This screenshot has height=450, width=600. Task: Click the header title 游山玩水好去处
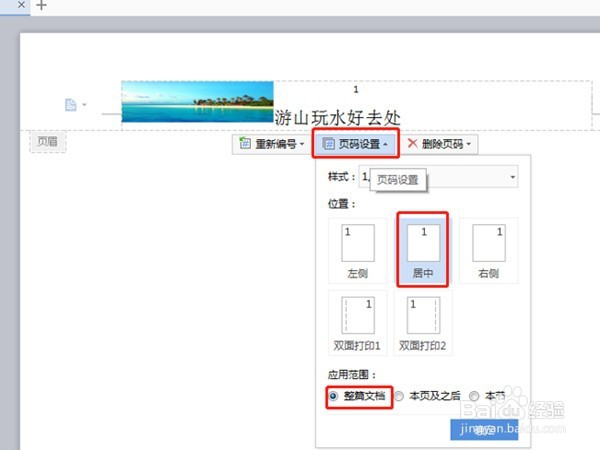point(338,118)
